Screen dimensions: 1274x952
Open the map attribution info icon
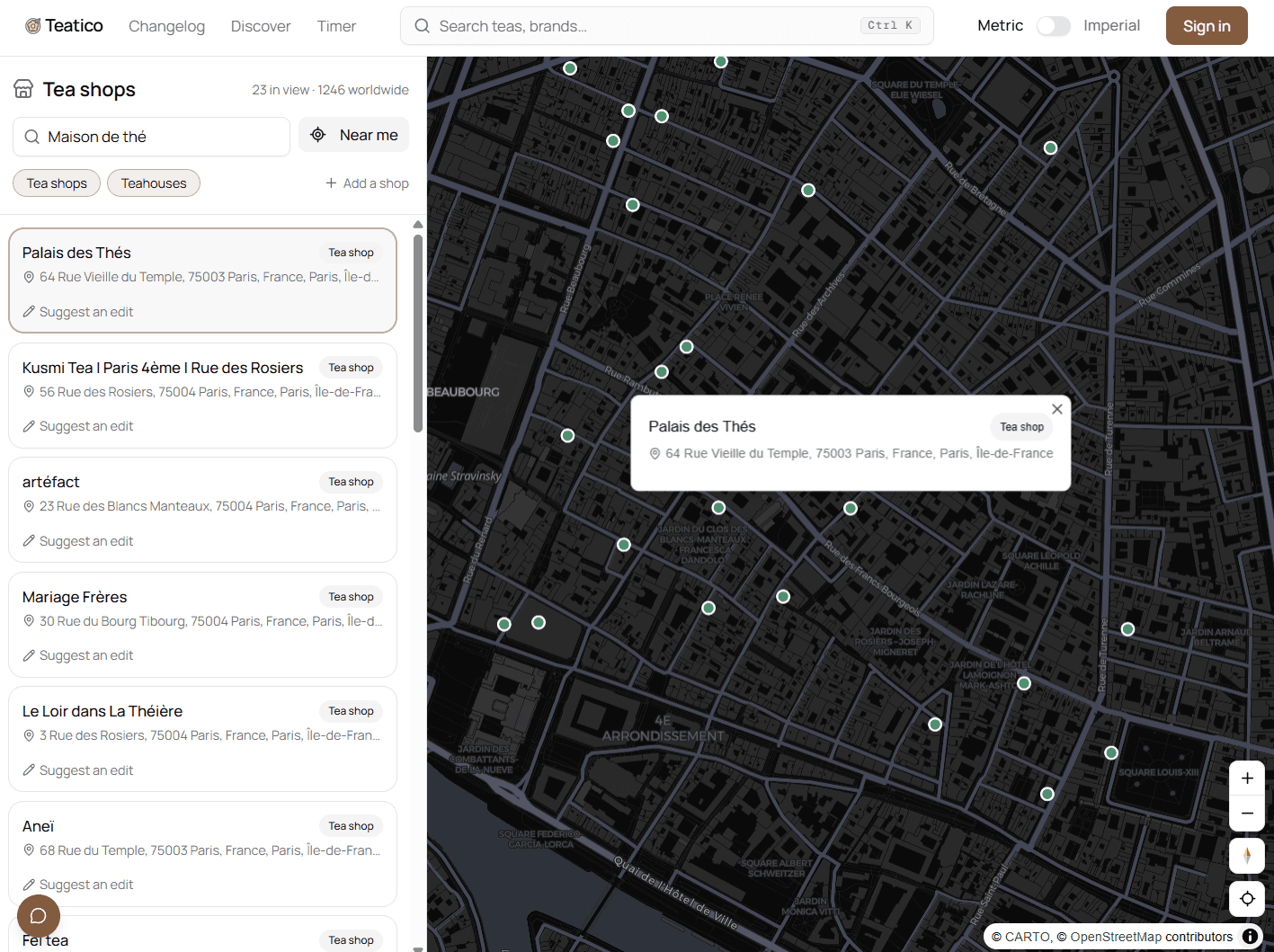pos(1250,937)
